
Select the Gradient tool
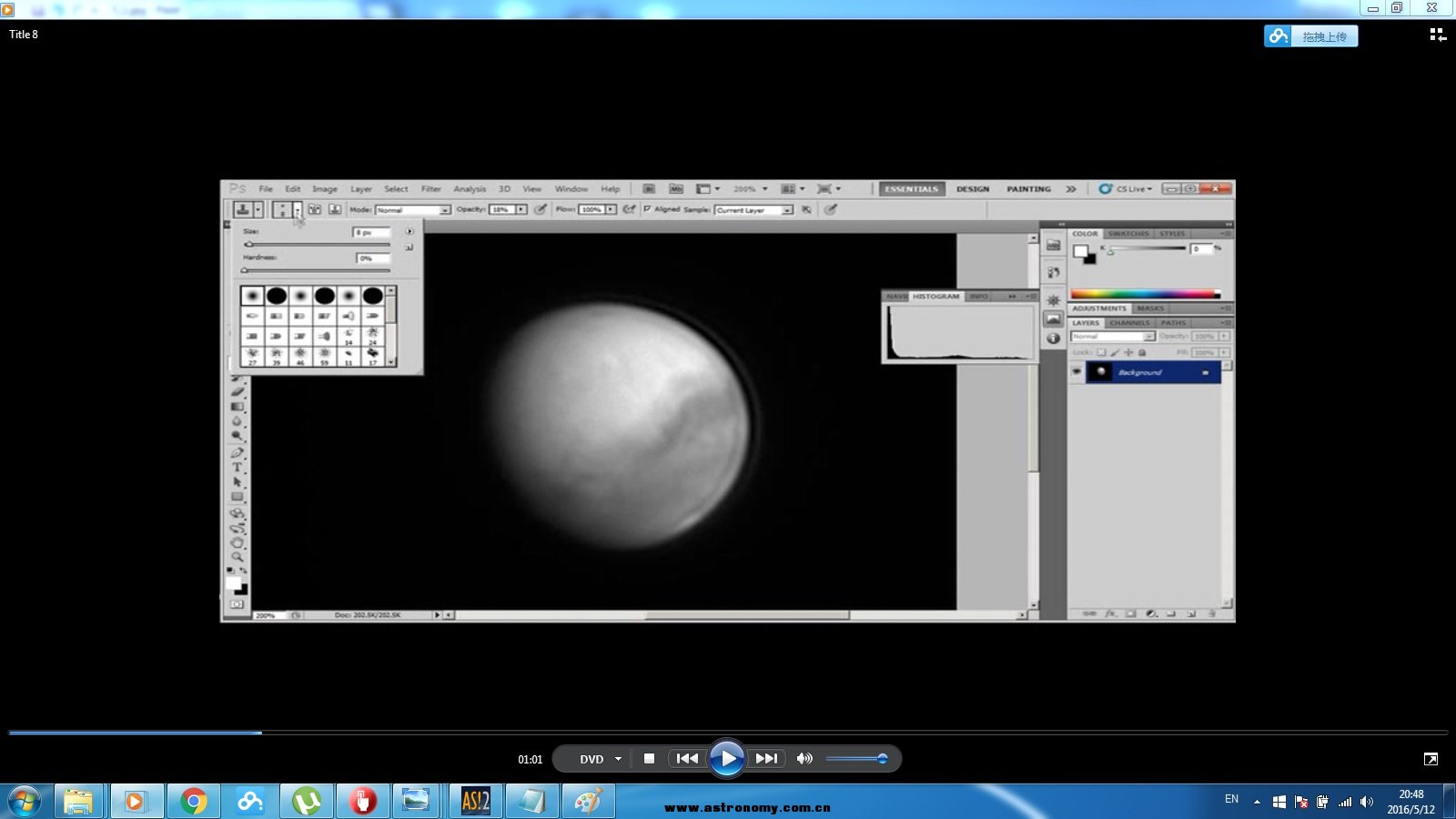pos(238,406)
